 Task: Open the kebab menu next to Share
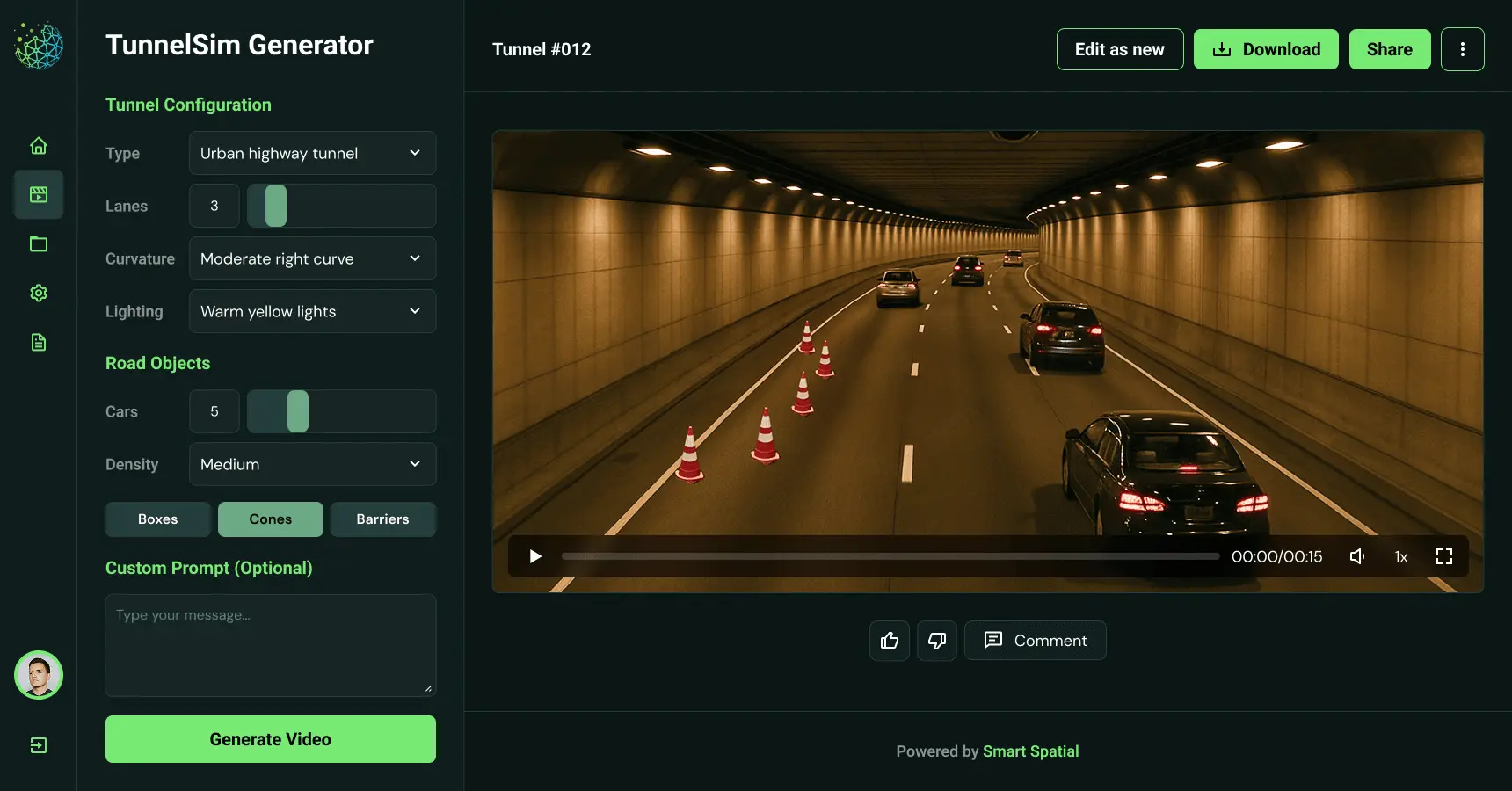coord(1464,49)
